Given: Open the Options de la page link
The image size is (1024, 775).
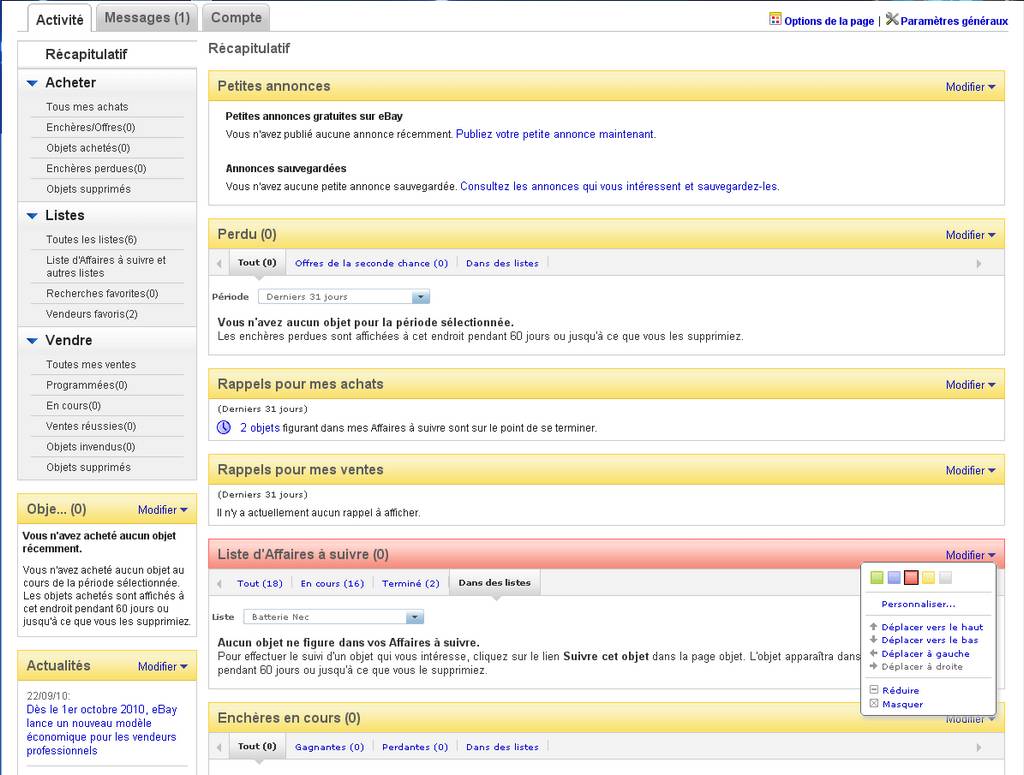Looking at the screenshot, I should pyautogui.click(x=829, y=21).
